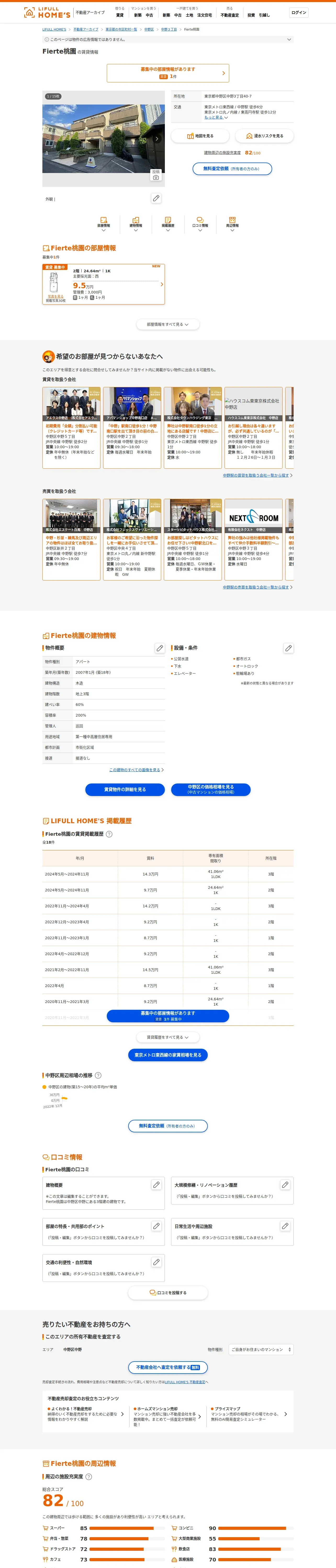Screen dimensions: 336x1568
Task: Jump to 建物情報 section via icon
Action: (135, 223)
